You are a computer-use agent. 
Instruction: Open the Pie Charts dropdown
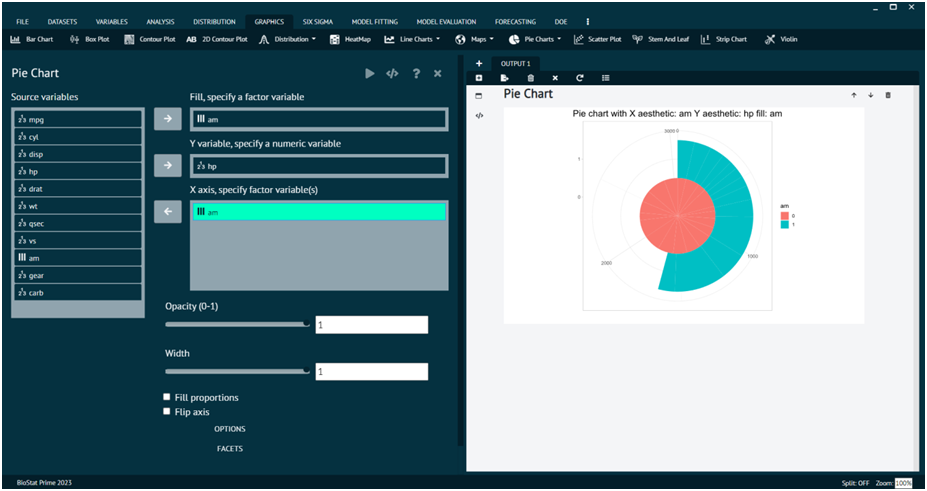[535, 40]
